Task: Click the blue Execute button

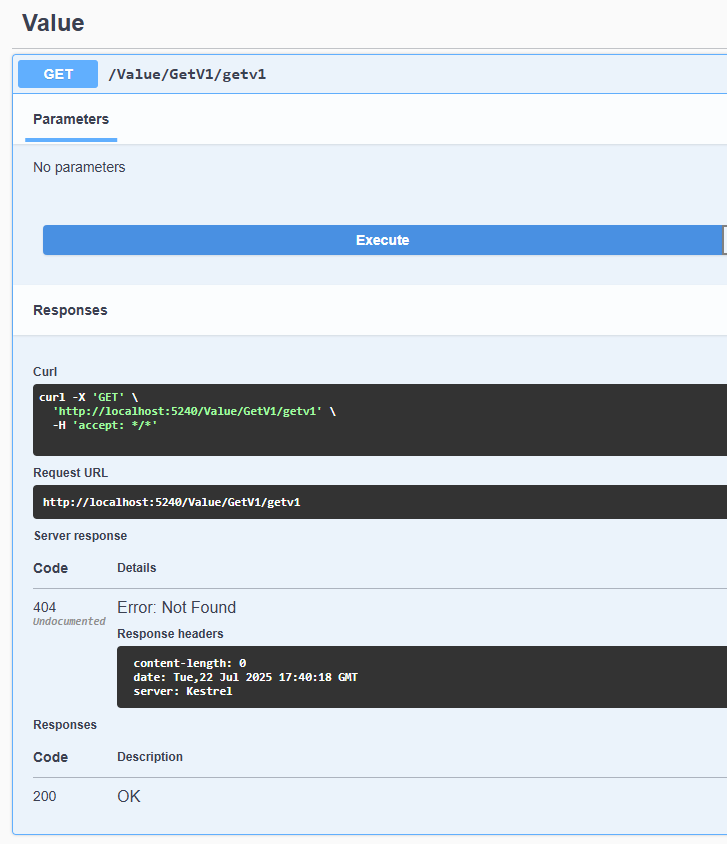Action: tap(383, 240)
